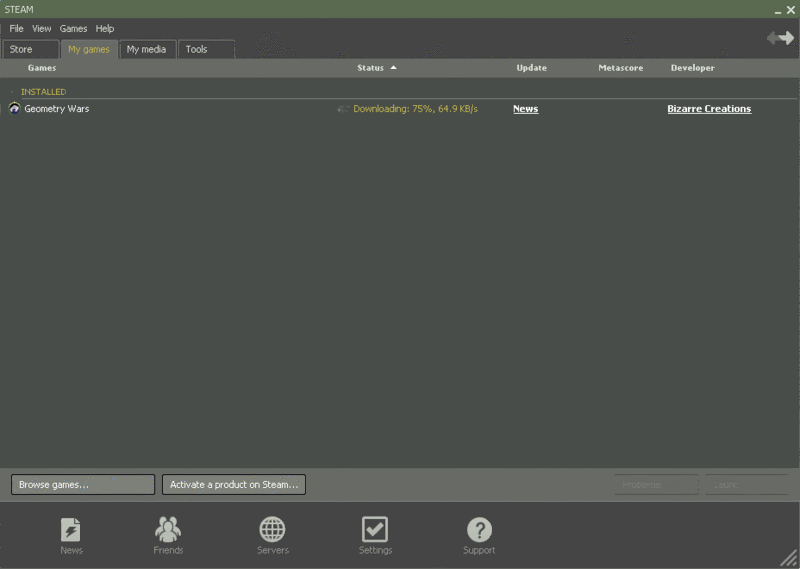Toggle the Status column sort arrow
Screen dimensions: 800x569
393,67
